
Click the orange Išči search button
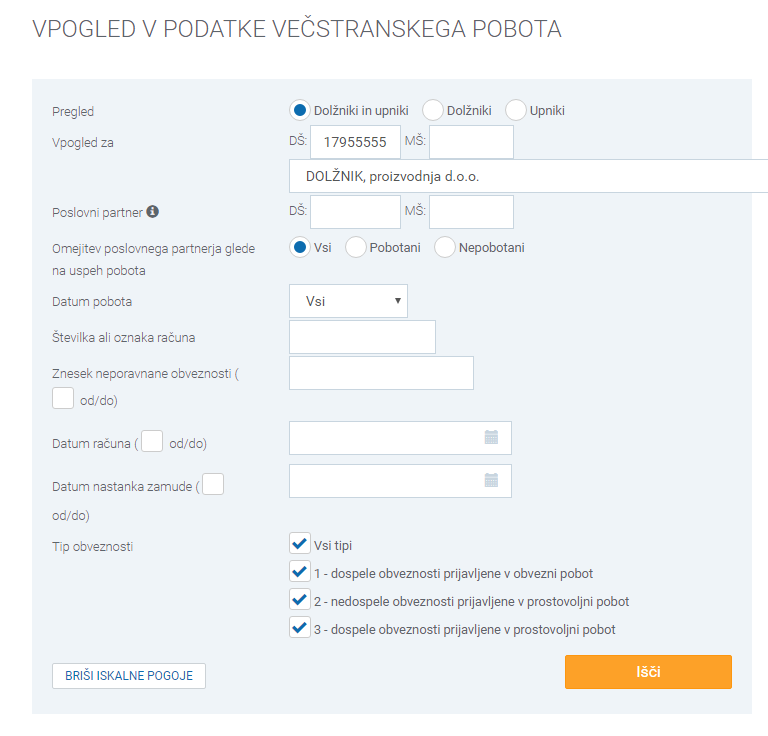click(648, 672)
